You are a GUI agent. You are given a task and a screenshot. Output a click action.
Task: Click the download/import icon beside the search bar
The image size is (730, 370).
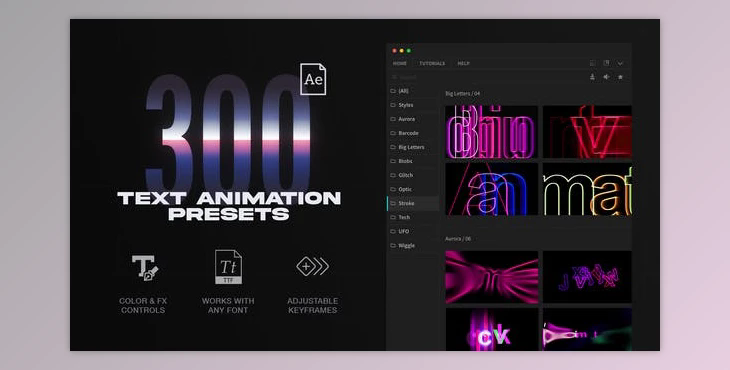click(x=592, y=77)
